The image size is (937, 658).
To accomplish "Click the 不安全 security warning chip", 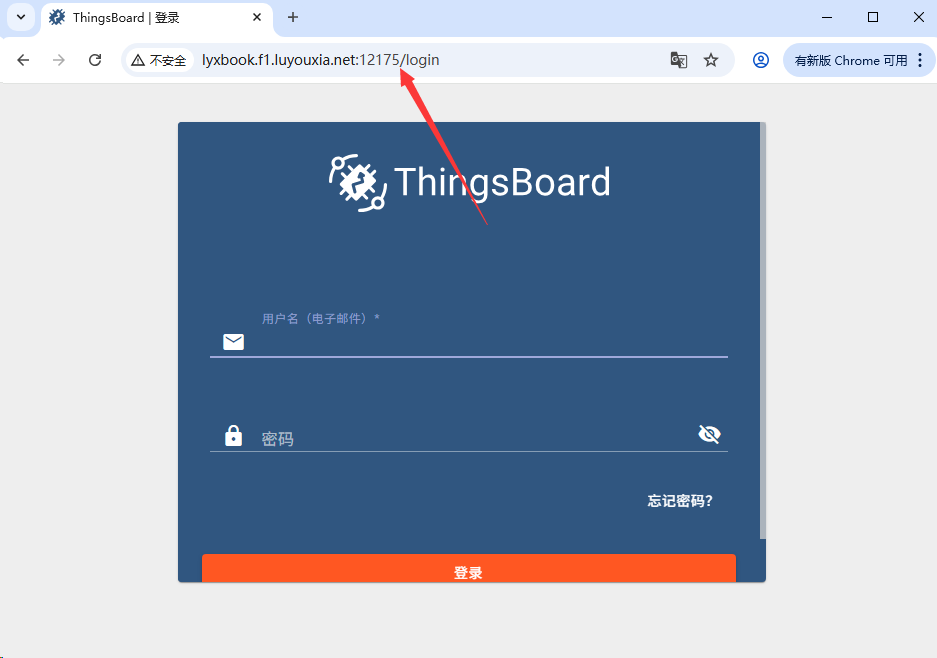I will click(x=159, y=60).
